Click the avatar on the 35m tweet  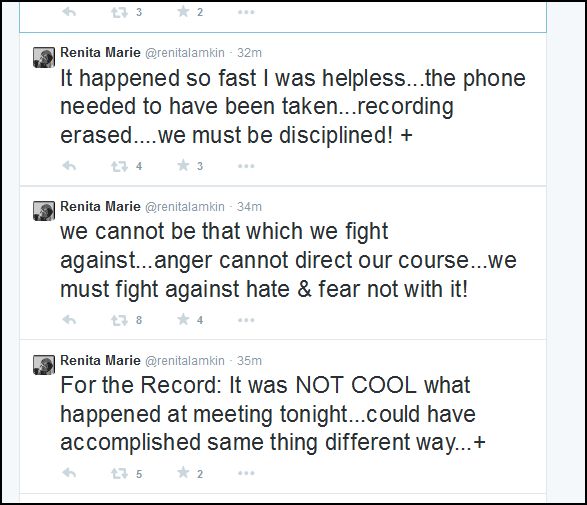[44, 365]
